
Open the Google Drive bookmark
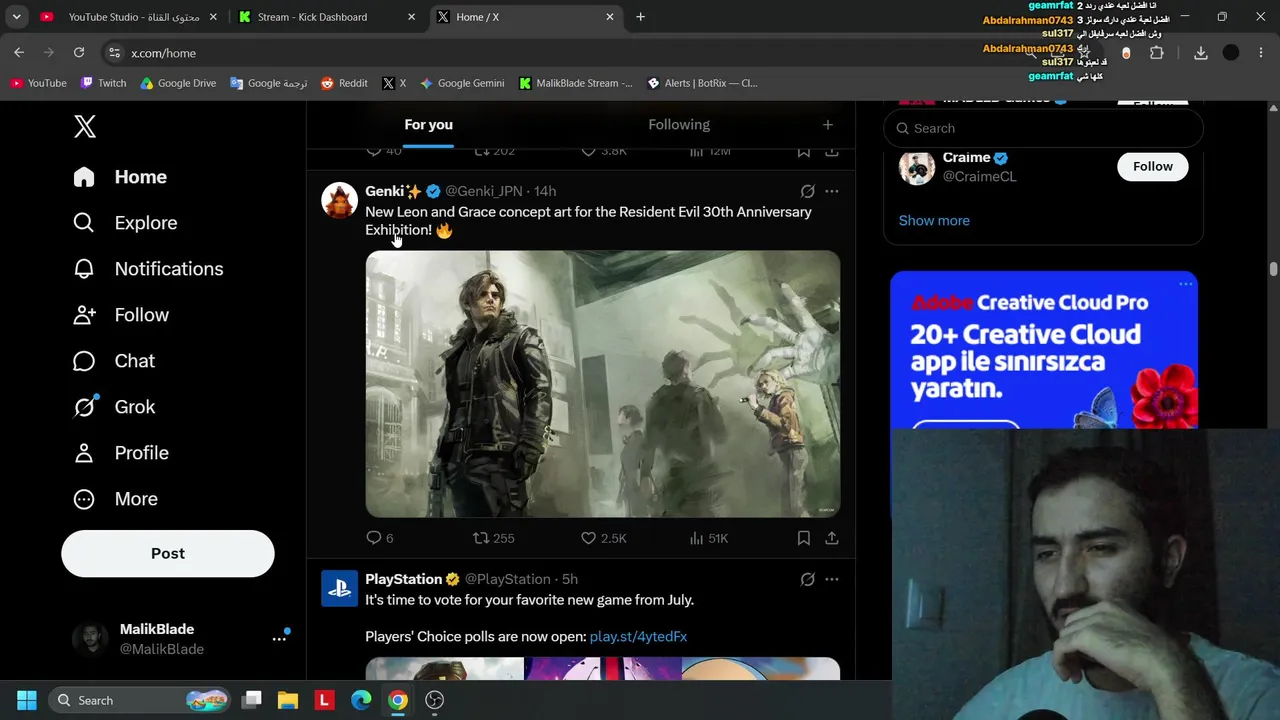[178, 83]
